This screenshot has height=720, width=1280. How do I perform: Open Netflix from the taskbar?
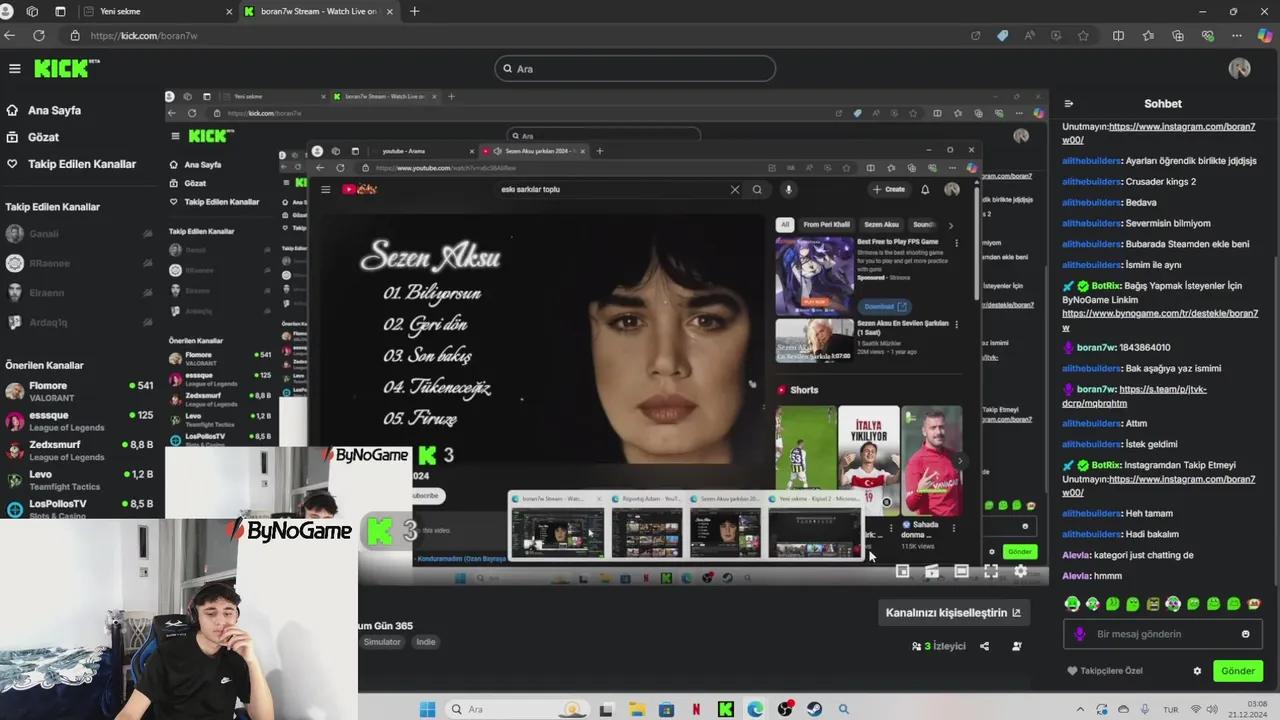696,709
